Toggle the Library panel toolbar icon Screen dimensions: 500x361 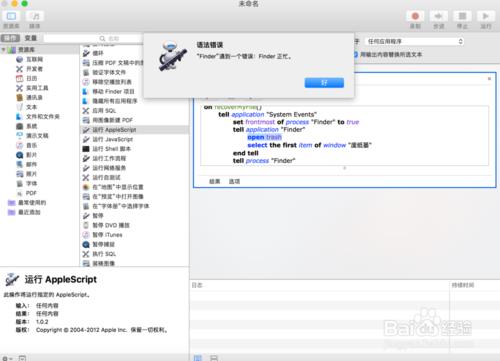[x=11, y=16]
